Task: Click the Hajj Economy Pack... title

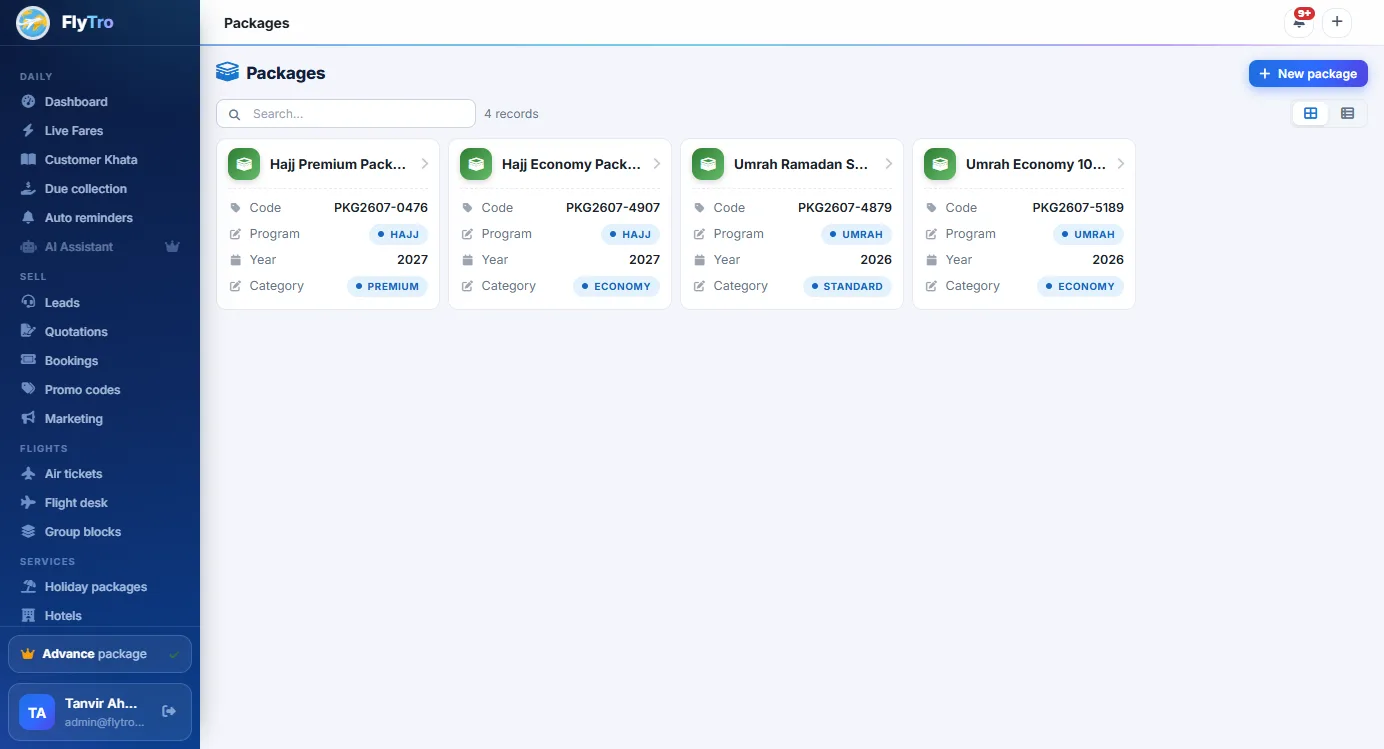Action: point(571,164)
